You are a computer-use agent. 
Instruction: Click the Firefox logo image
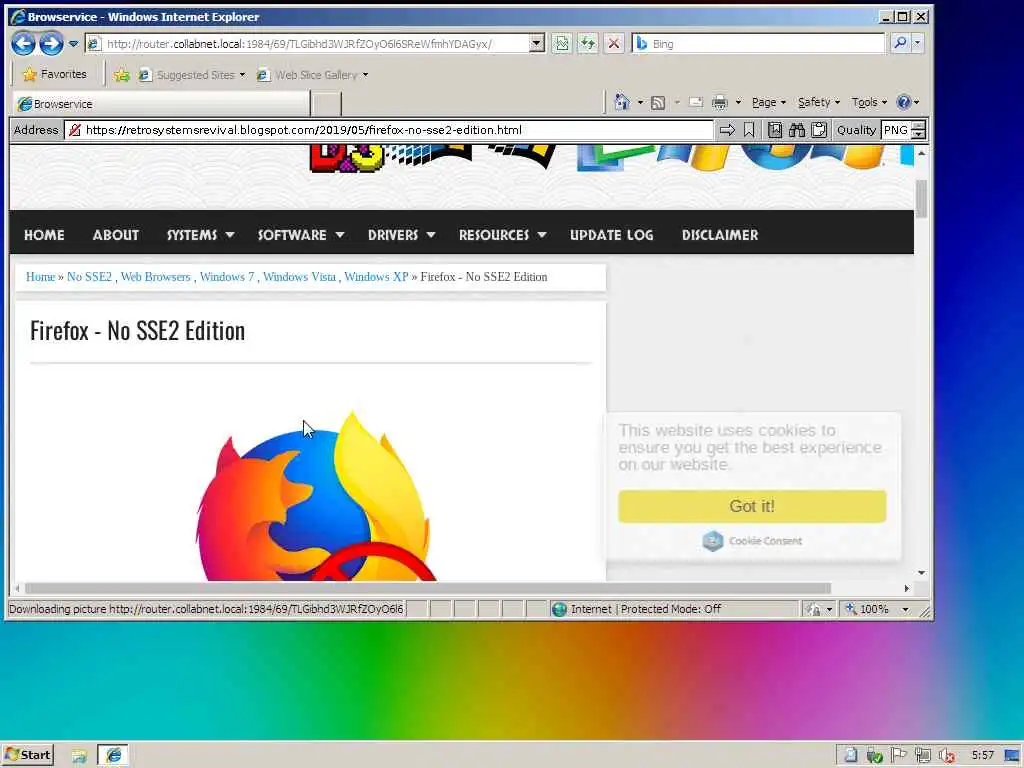click(315, 496)
